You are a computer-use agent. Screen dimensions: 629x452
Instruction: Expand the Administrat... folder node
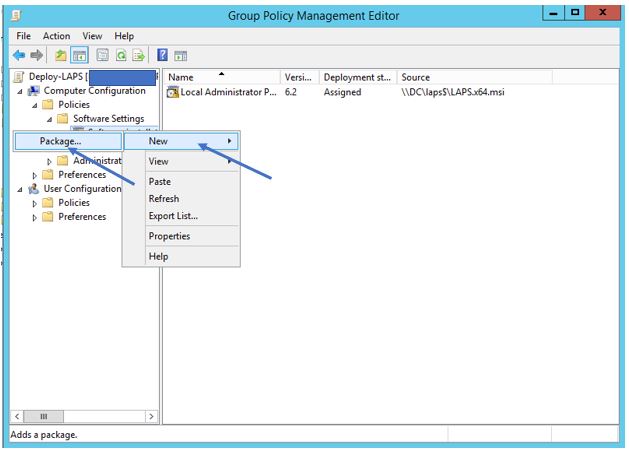coord(49,162)
